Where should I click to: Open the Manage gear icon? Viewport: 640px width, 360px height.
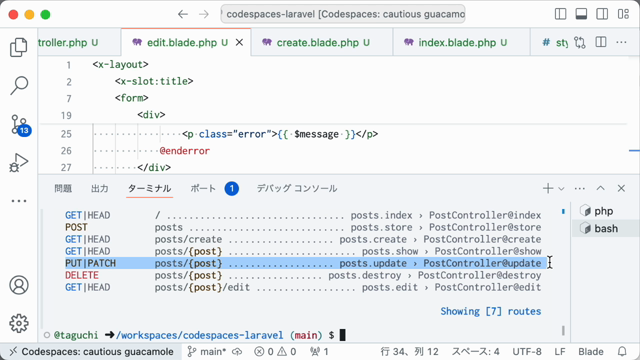coord(19,323)
